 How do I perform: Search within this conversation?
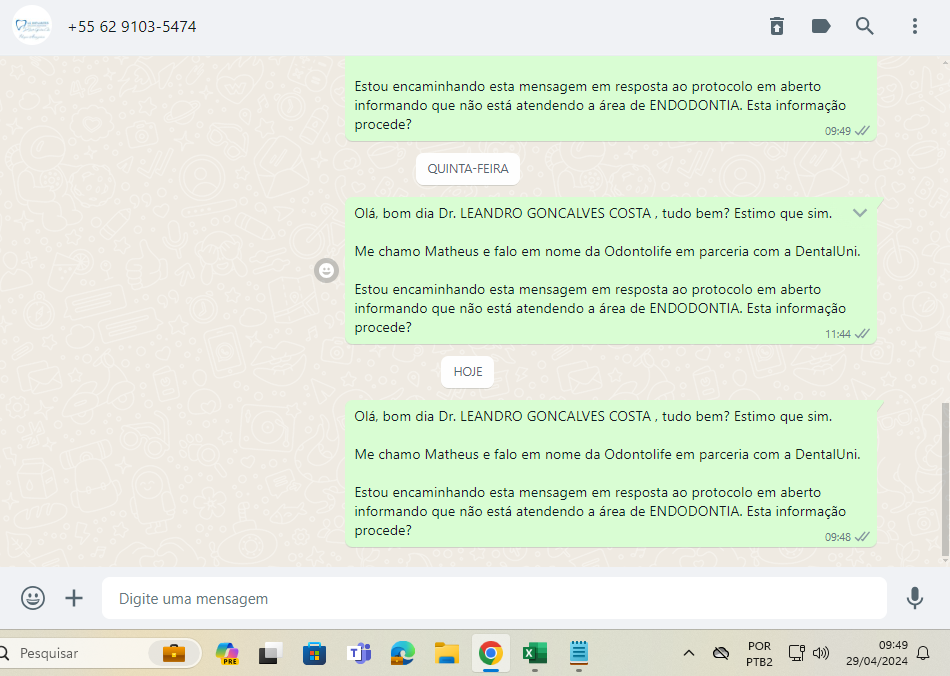pyautogui.click(x=865, y=27)
